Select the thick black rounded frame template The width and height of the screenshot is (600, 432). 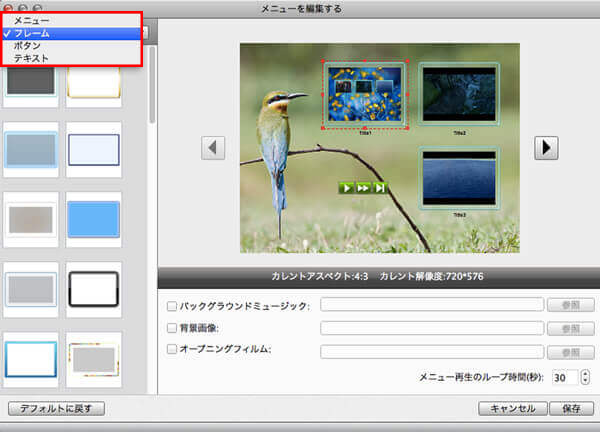(94, 290)
